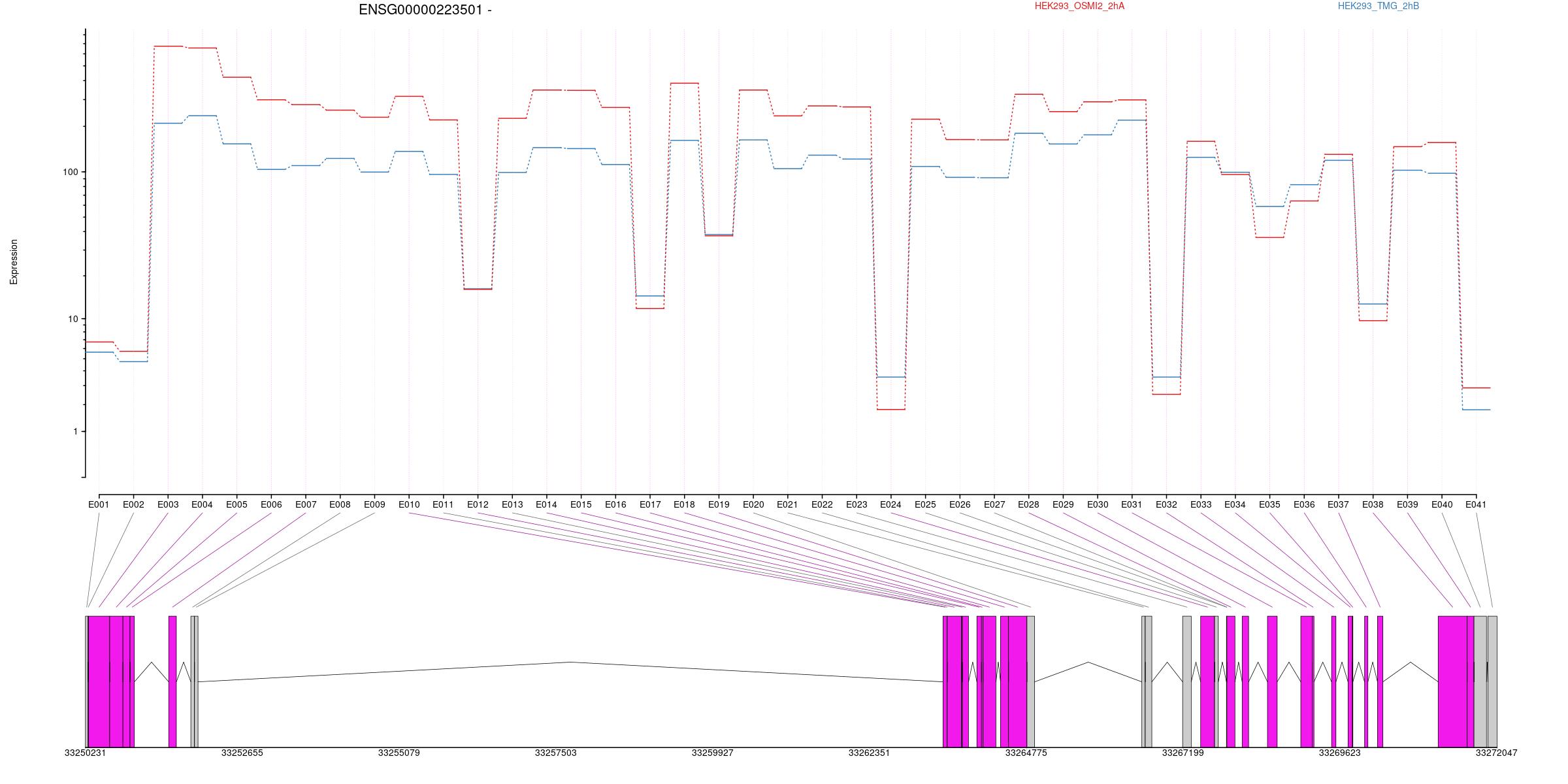The width and height of the screenshot is (1568, 784).
Task: Click exon label E002
Action: [x=133, y=504]
